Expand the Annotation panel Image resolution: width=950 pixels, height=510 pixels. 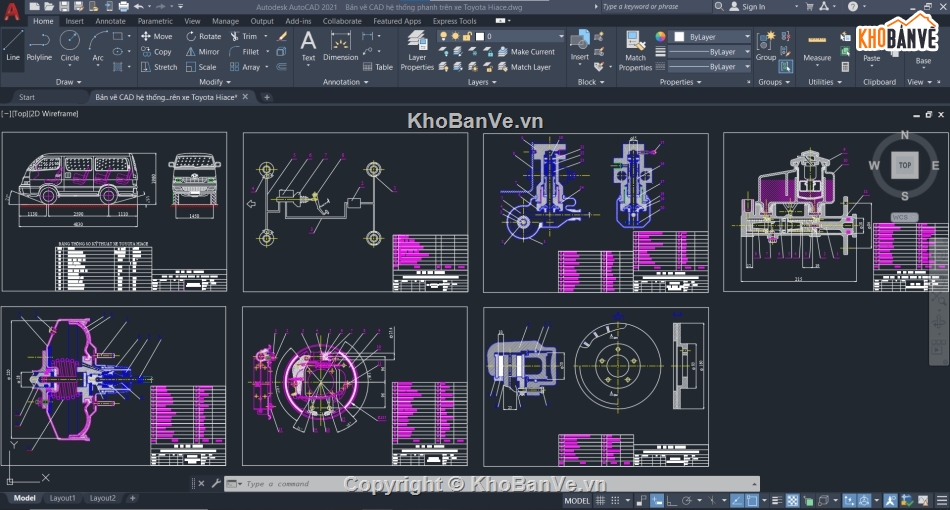(345, 82)
